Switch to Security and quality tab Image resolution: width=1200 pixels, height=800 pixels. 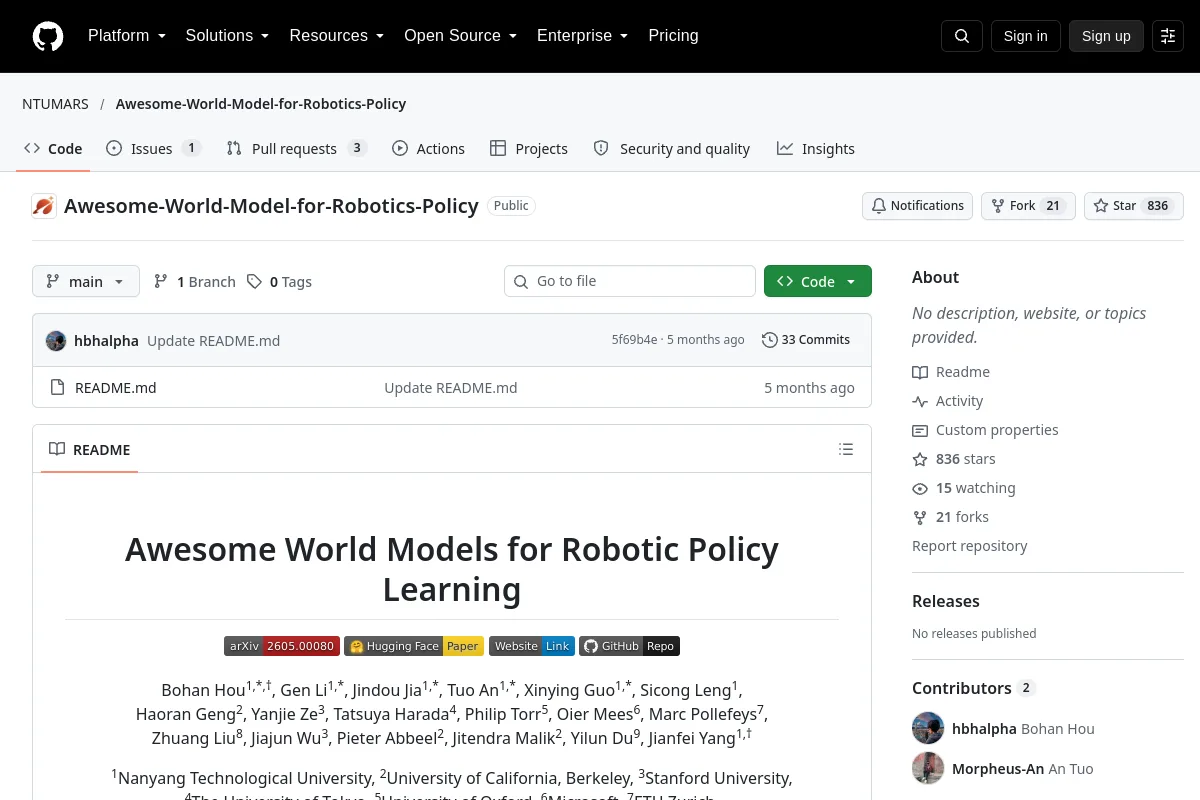click(672, 149)
